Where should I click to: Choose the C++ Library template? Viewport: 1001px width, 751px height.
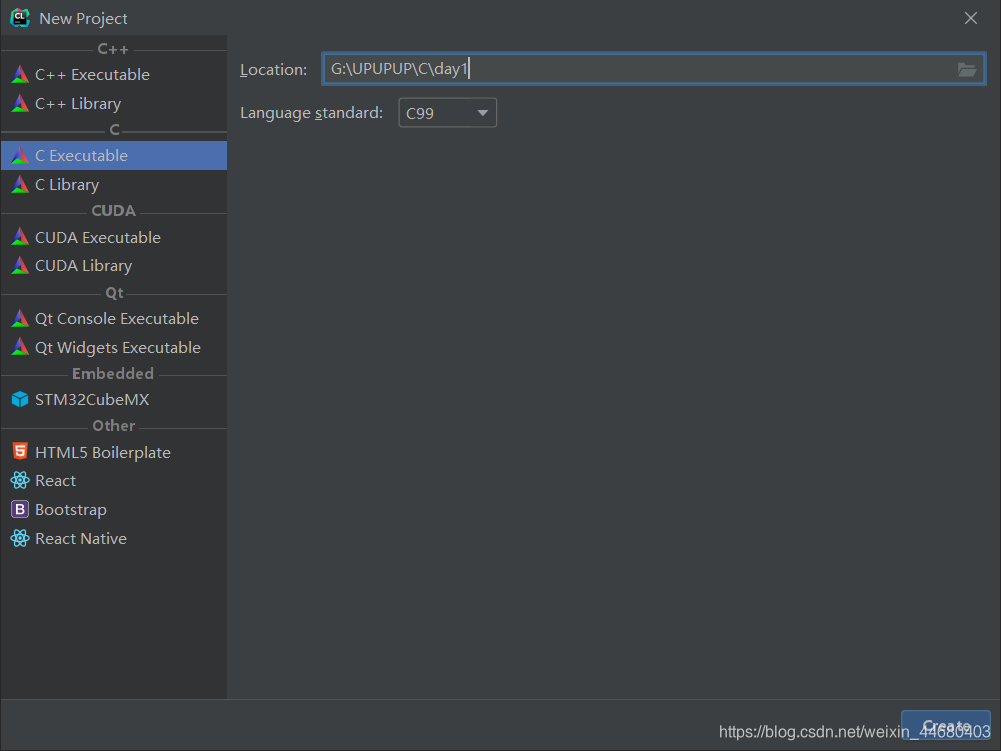coord(76,103)
